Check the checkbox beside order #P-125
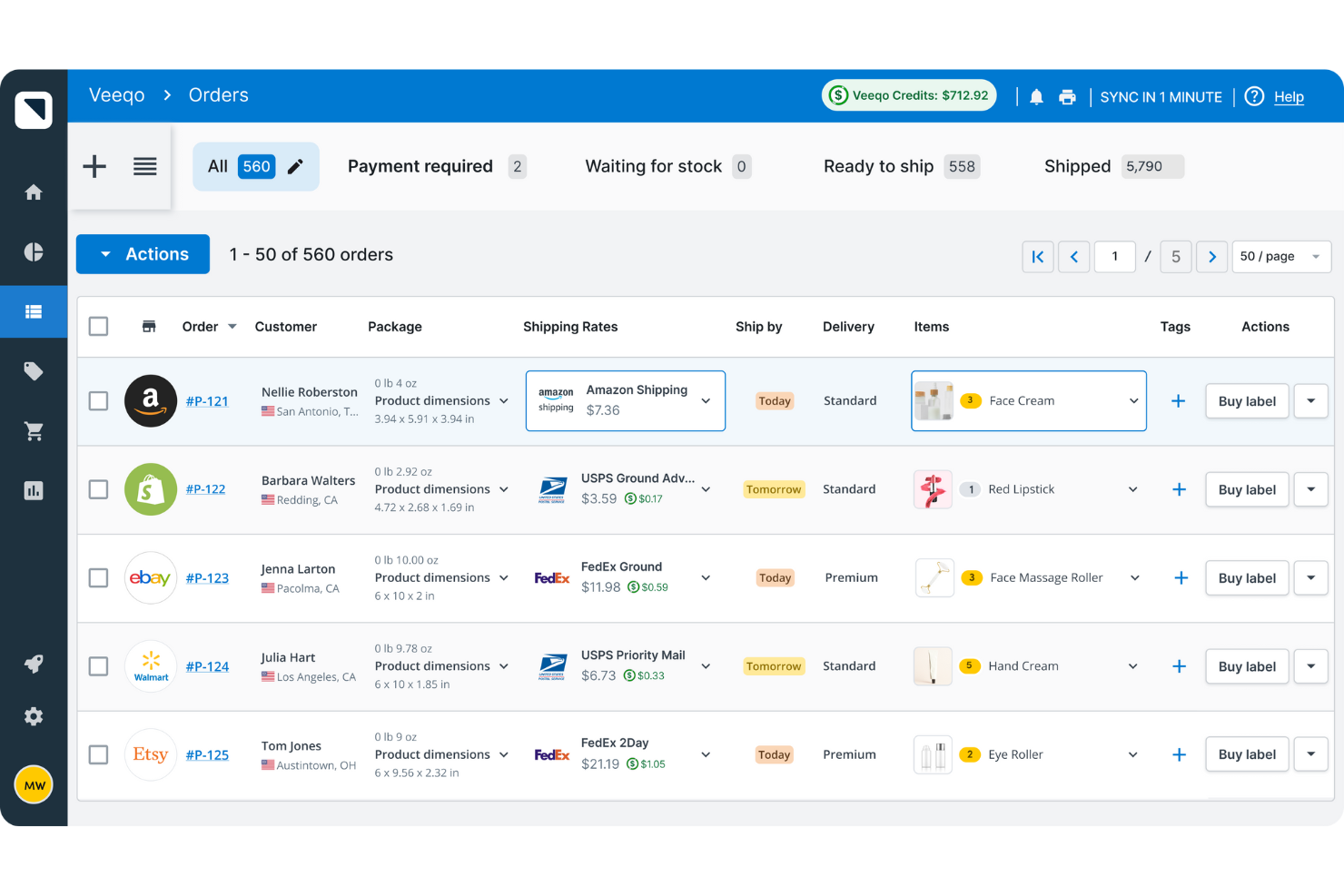The image size is (1344, 896). click(98, 754)
